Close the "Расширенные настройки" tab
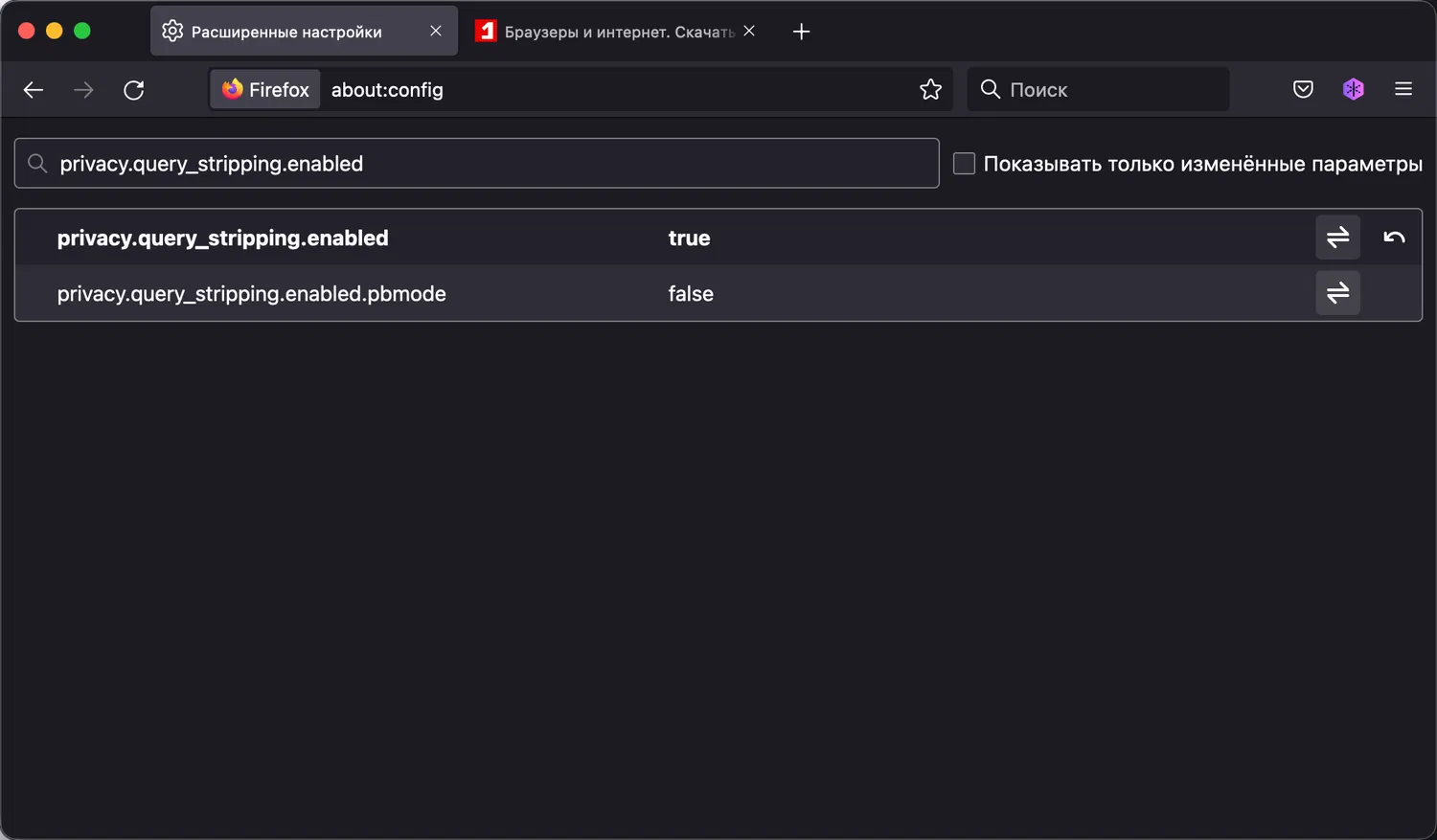This screenshot has height=840, width=1437. coord(436,31)
